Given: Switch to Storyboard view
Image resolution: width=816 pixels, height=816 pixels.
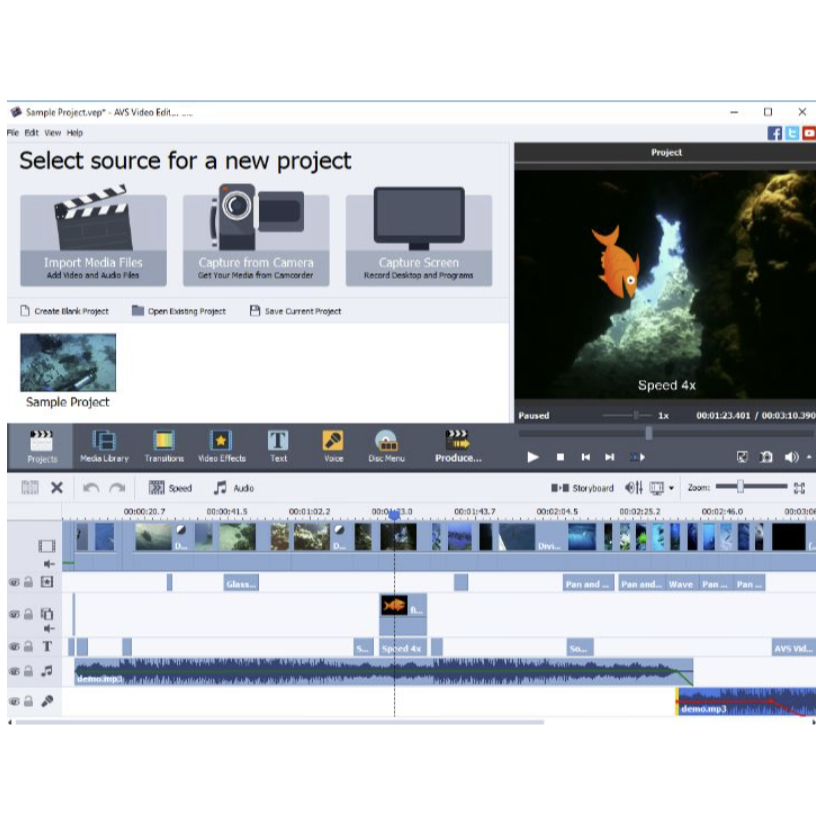Looking at the screenshot, I should (582, 488).
